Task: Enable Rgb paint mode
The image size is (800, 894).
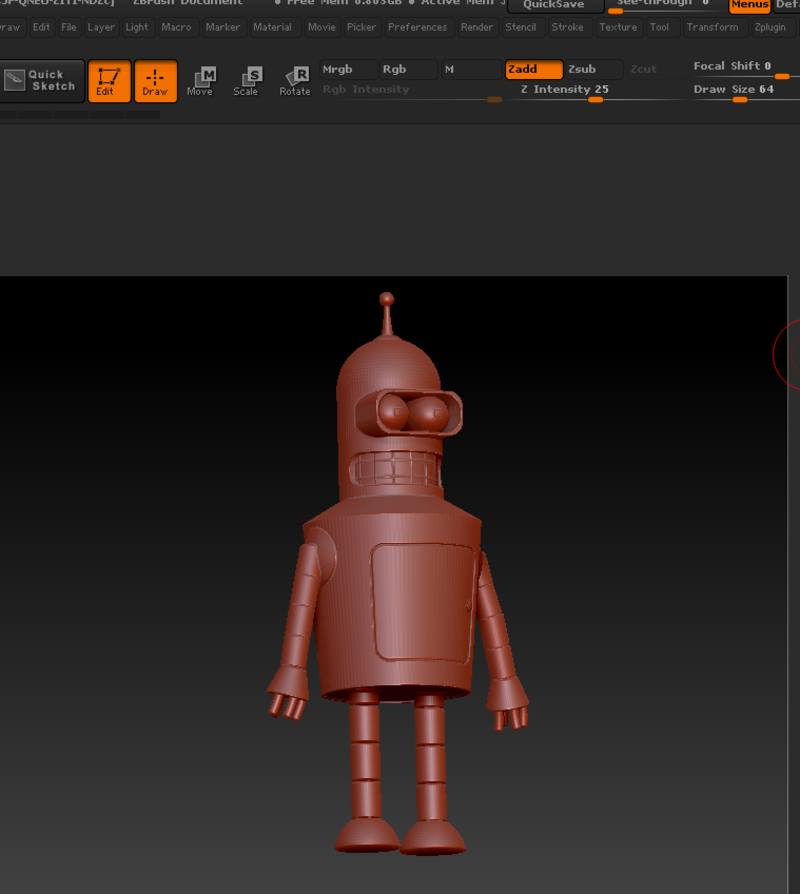Action: point(408,70)
